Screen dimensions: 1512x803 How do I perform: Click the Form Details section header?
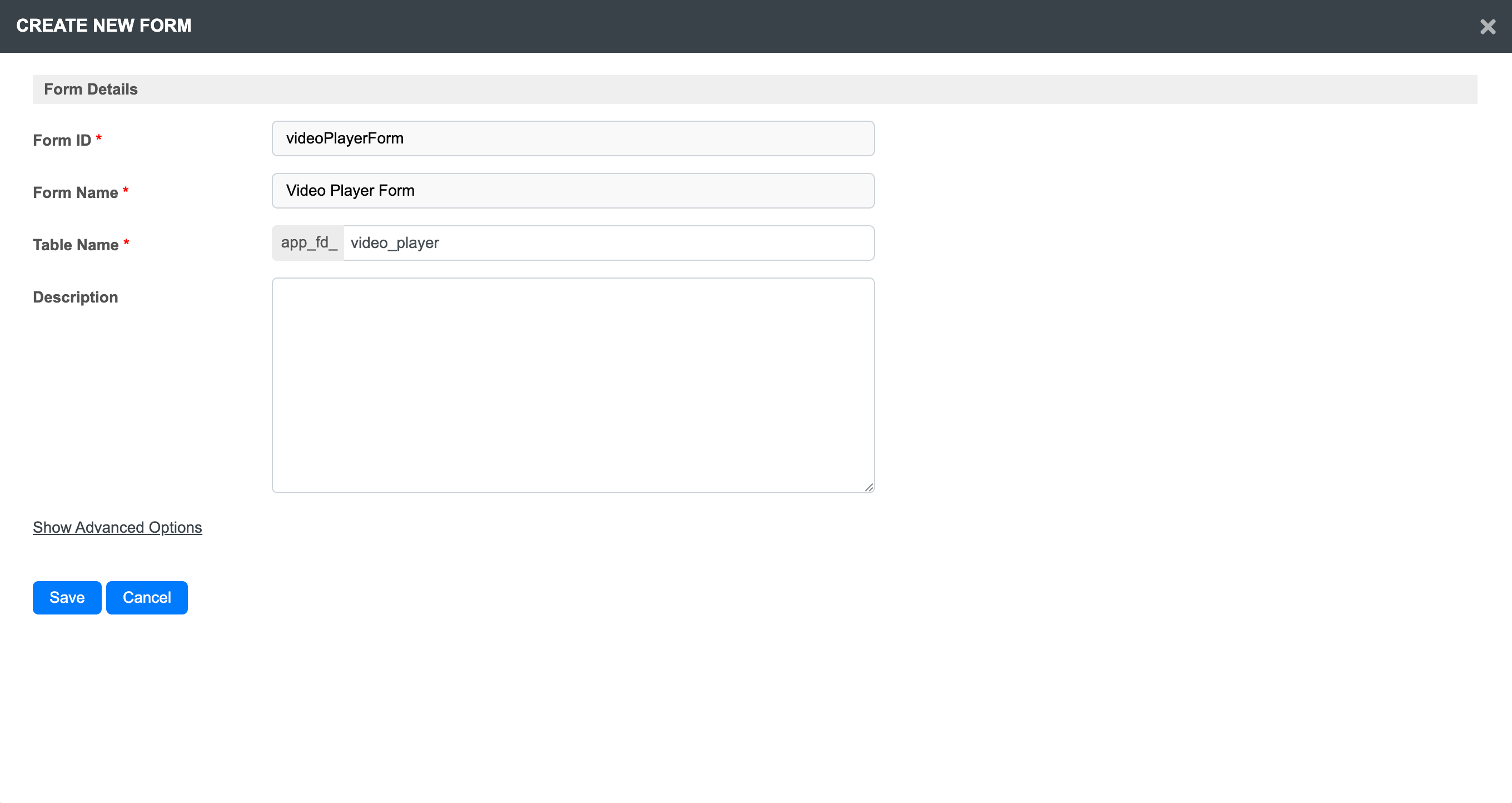755,89
